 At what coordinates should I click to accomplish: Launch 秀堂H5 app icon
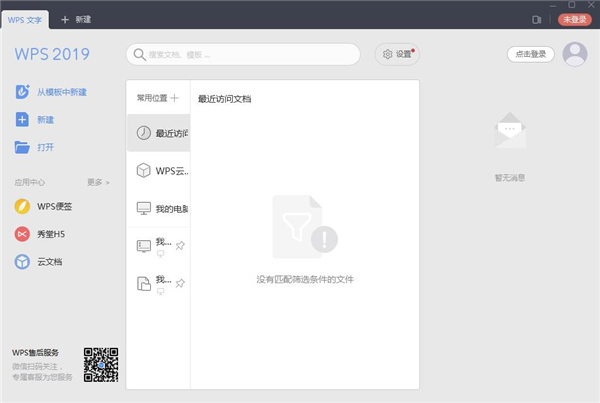[x=22, y=234]
